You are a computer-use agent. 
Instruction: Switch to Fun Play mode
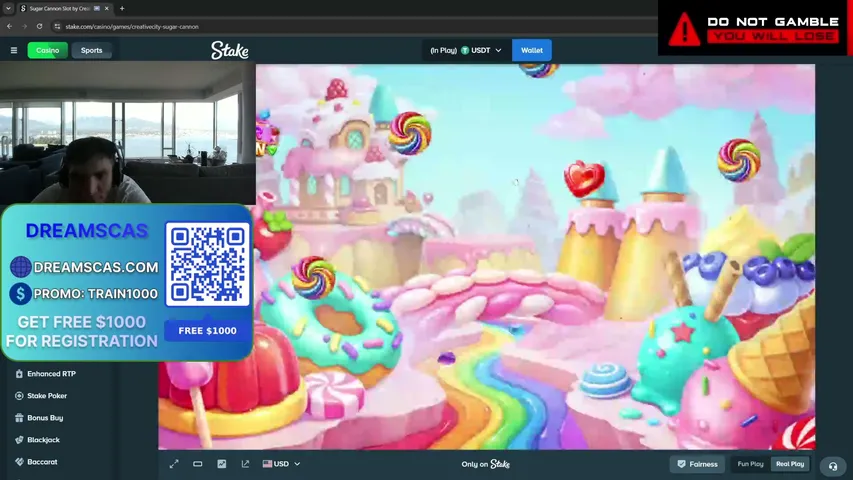(750, 464)
